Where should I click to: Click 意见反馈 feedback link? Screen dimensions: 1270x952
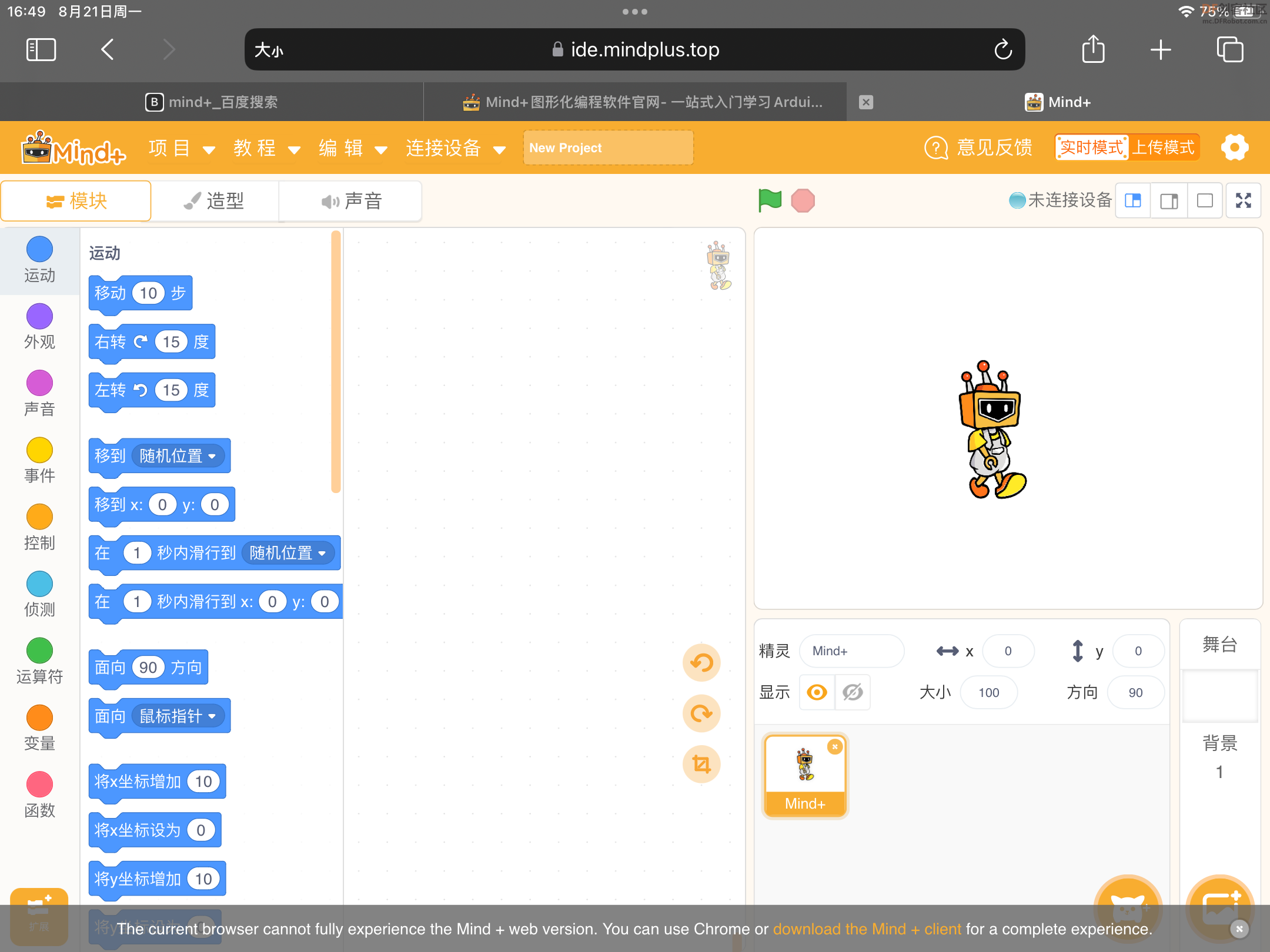[x=994, y=148]
